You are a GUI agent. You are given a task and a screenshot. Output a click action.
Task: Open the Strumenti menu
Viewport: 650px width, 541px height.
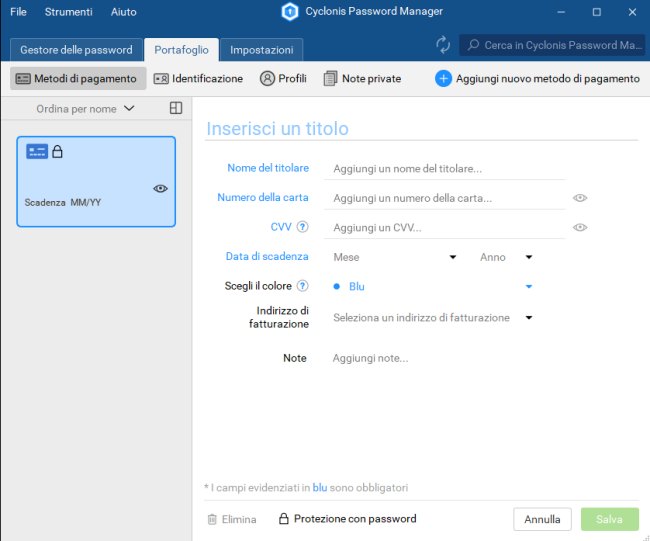click(68, 12)
